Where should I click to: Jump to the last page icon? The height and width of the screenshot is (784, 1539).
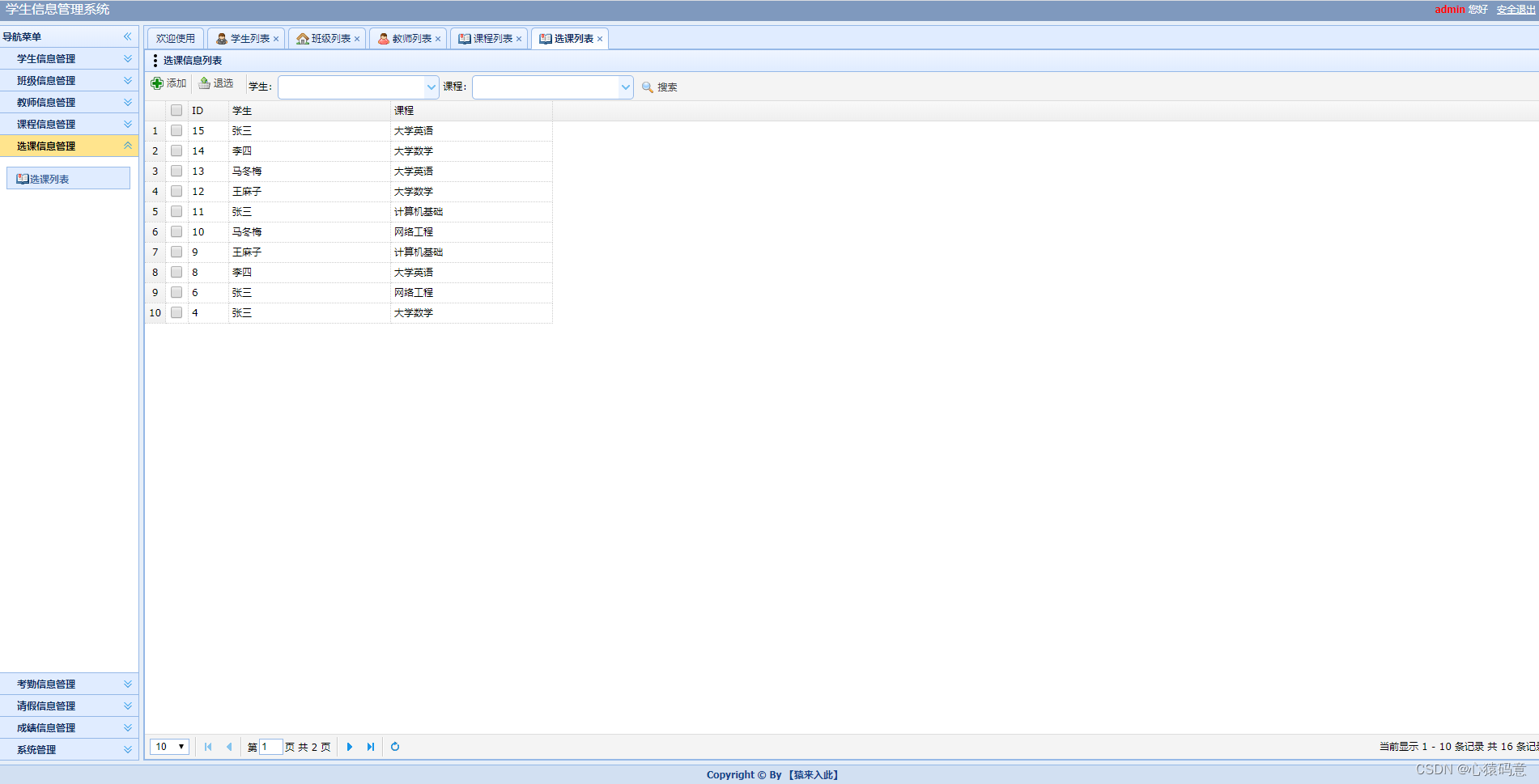371,747
